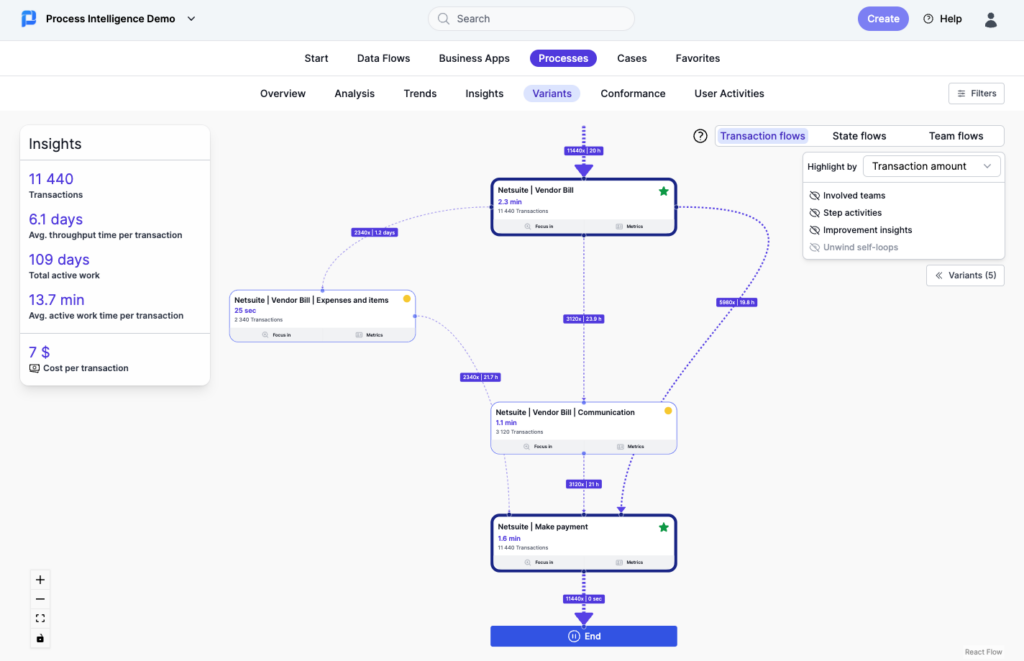Select the Variants subtab
The width and height of the screenshot is (1024, 661).
[552, 93]
